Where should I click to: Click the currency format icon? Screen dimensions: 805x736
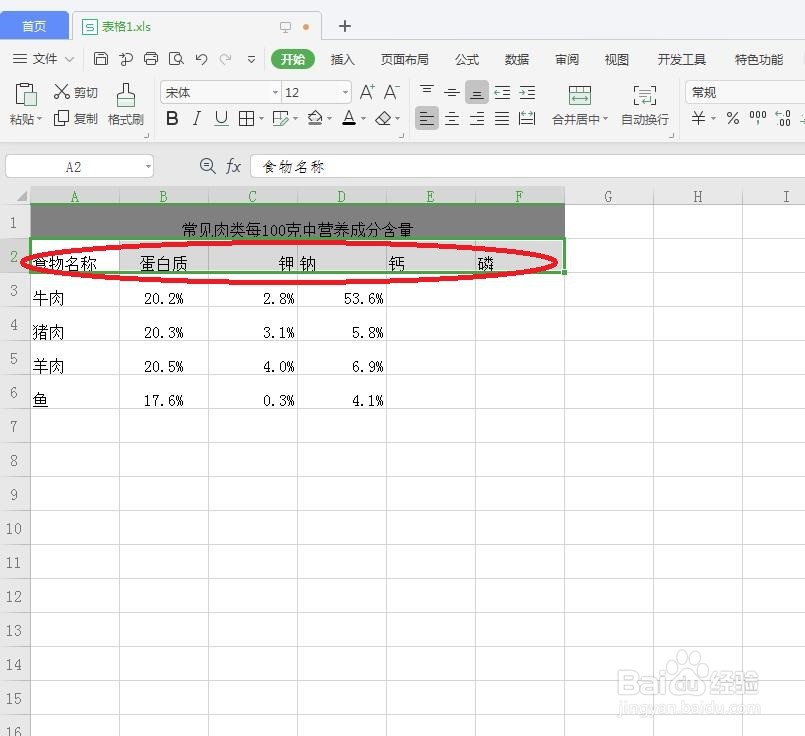[698, 119]
